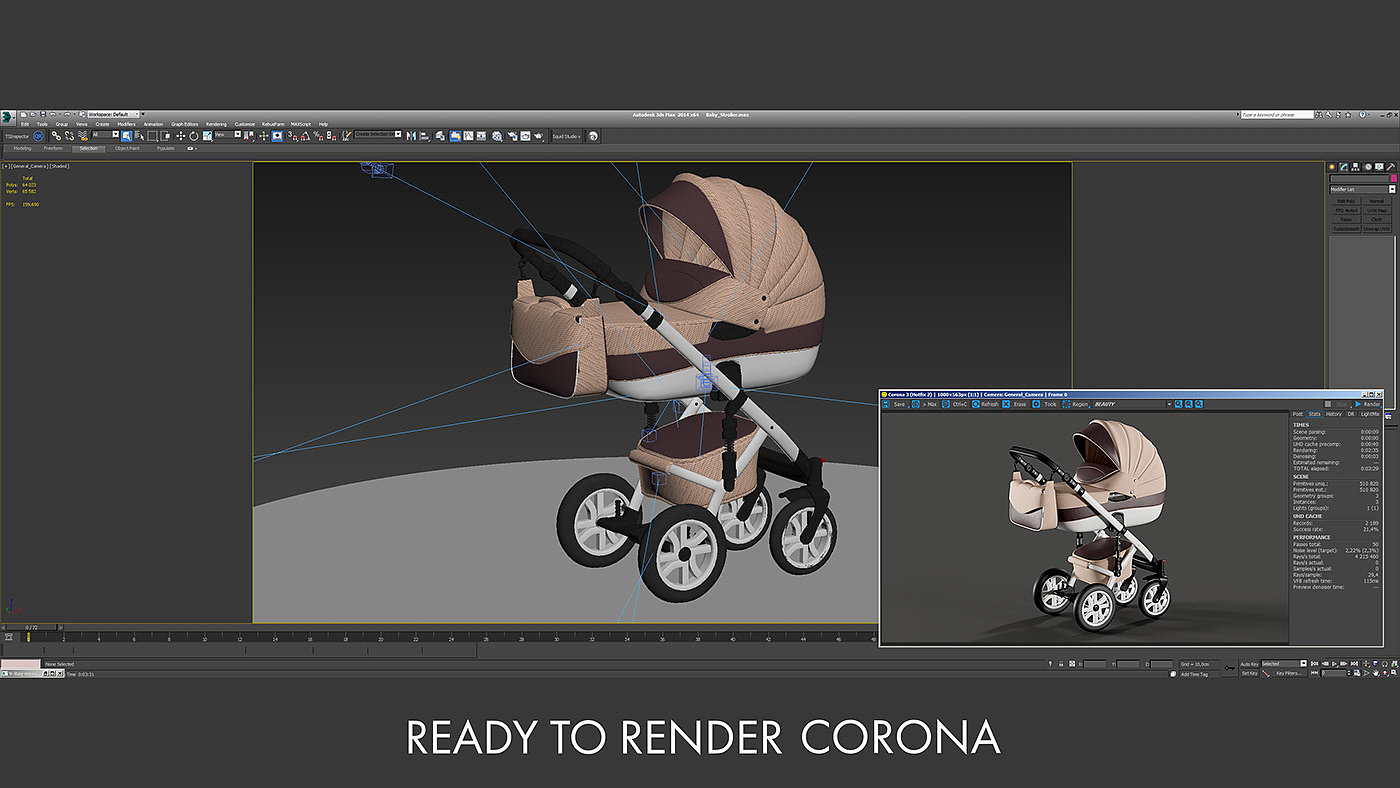Select the Move transform tool
This screenshot has height=788, width=1400.
[x=180, y=136]
